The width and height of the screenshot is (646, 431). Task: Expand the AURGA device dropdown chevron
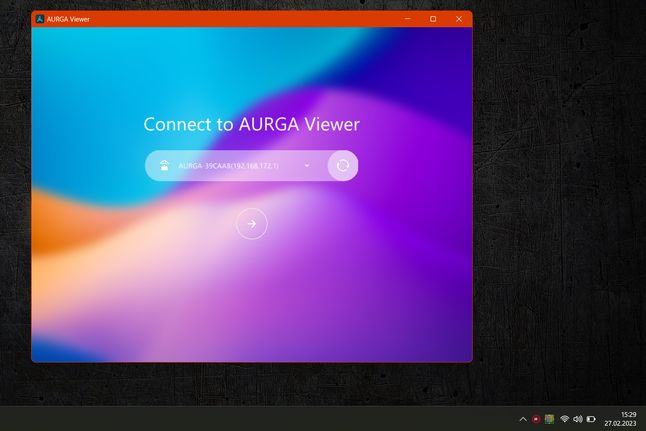pos(307,166)
